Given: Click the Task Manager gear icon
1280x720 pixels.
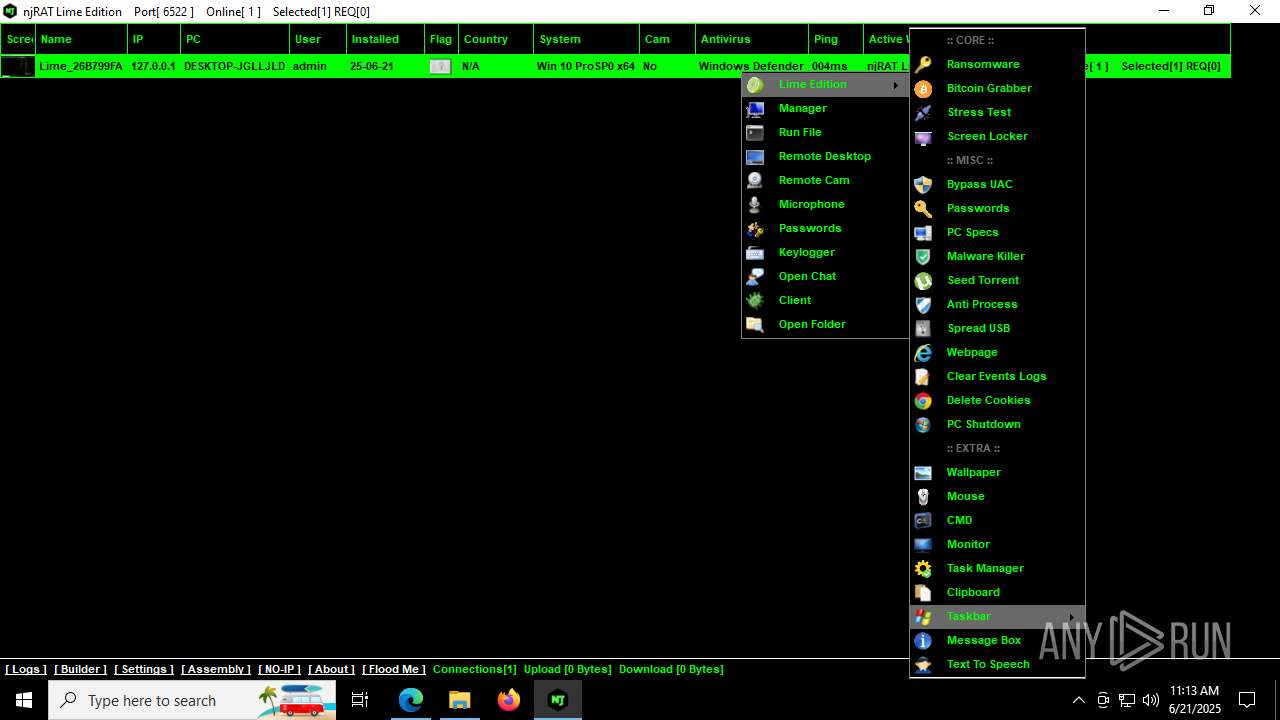Looking at the screenshot, I should point(923,568).
